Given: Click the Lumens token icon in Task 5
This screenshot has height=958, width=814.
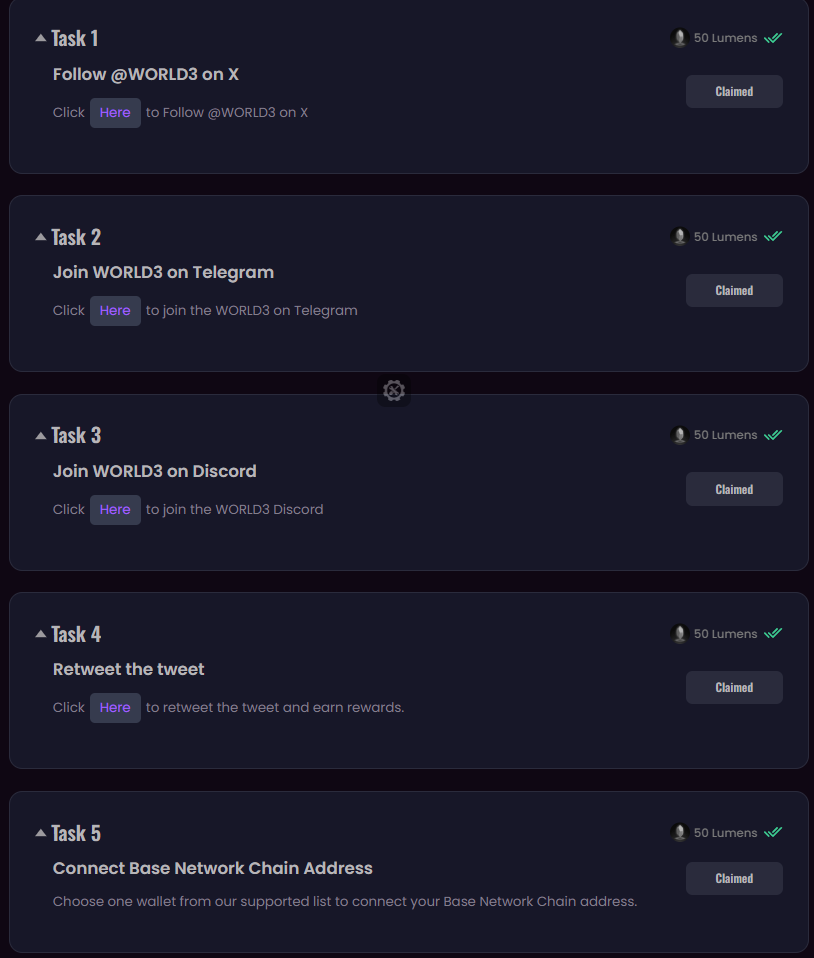Looking at the screenshot, I should pos(680,832).
